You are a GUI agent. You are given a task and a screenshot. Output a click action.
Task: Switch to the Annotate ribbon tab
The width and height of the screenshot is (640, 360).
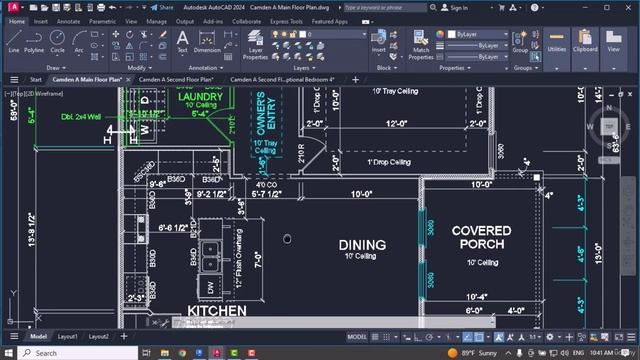(x=68, y=21)
